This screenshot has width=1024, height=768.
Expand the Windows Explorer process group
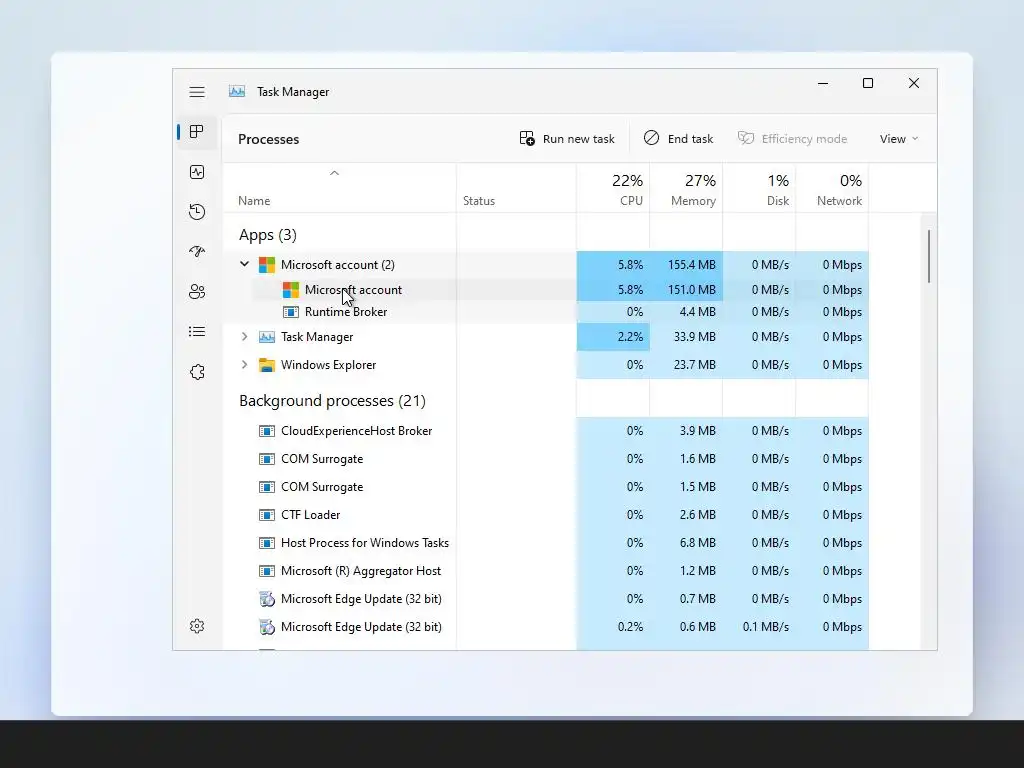[x=244, y=364]
